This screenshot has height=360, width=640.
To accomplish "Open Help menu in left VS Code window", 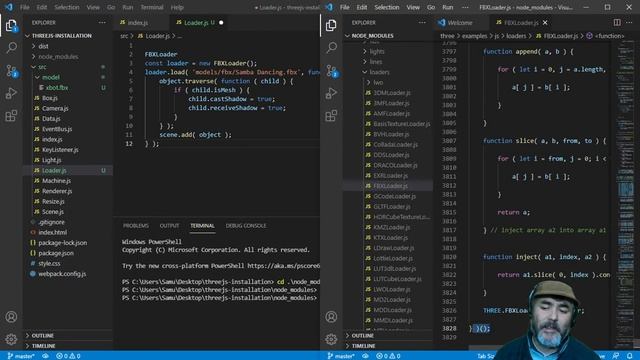I will [177, 7].
